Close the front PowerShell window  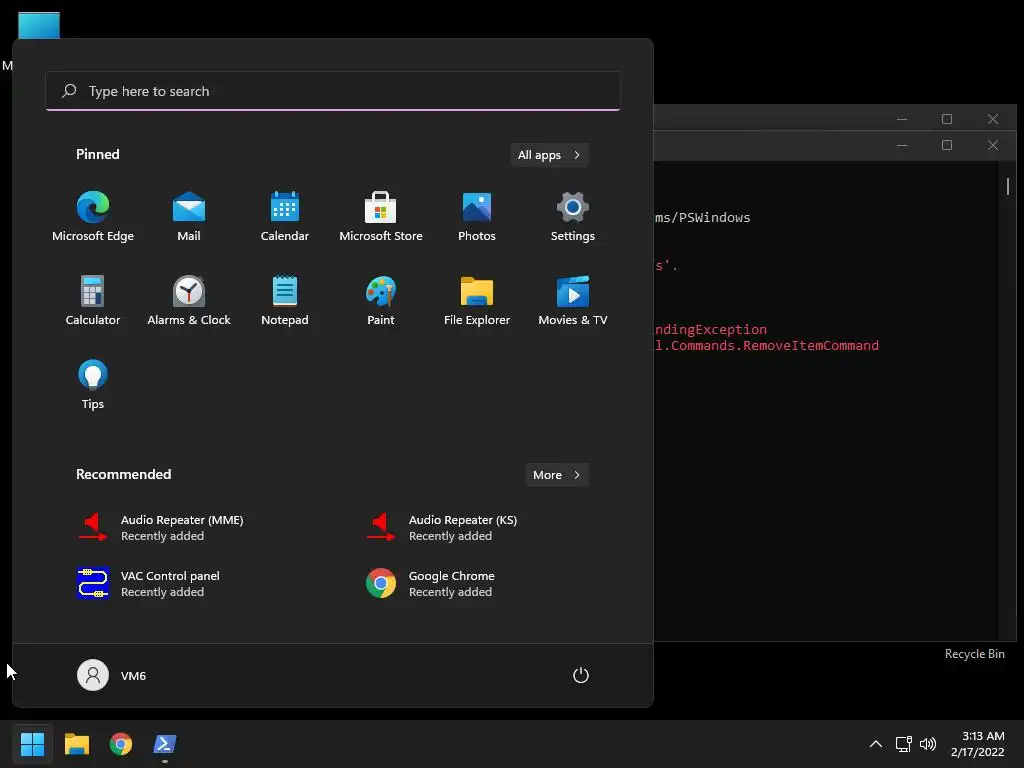tap(993, 145)
